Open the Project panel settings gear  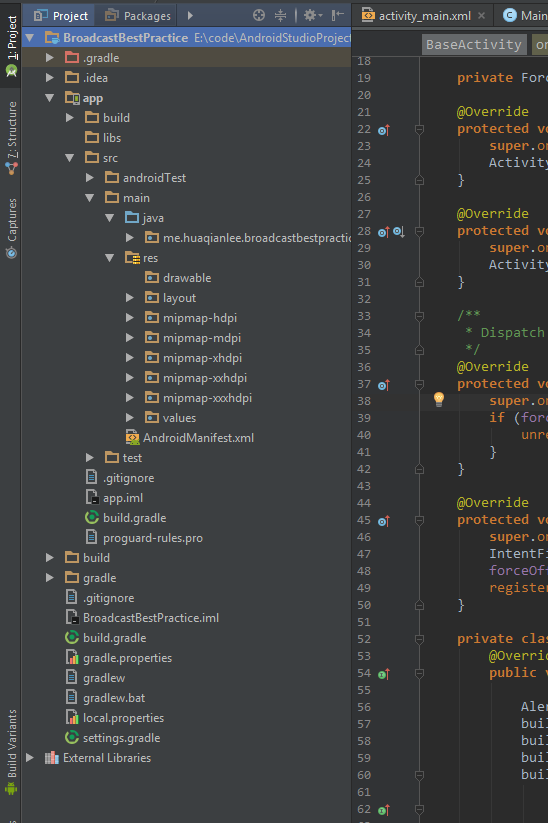[313, 16]
